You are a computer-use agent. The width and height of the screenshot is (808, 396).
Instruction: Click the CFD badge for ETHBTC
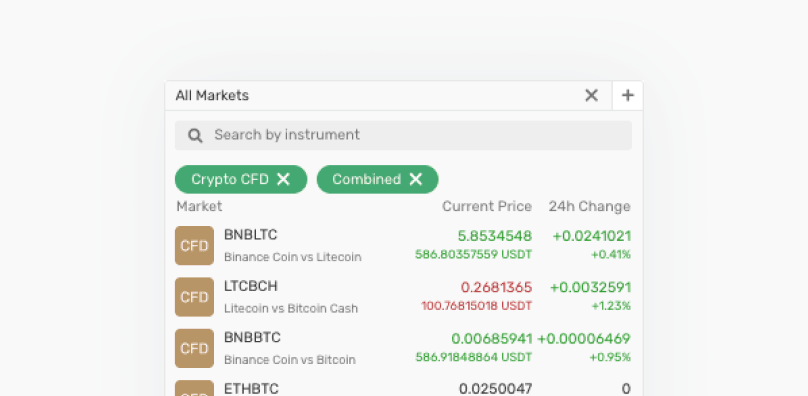pyautogui.click(x=194, y=388)
